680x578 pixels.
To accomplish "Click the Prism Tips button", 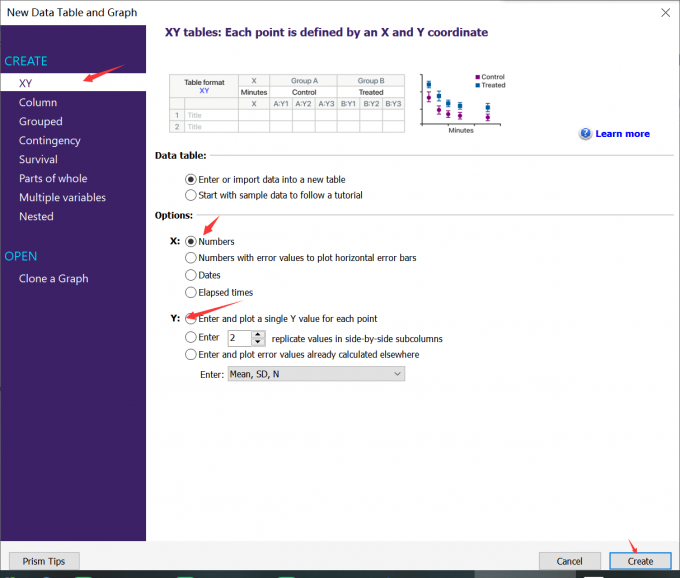I will (44, 561).
